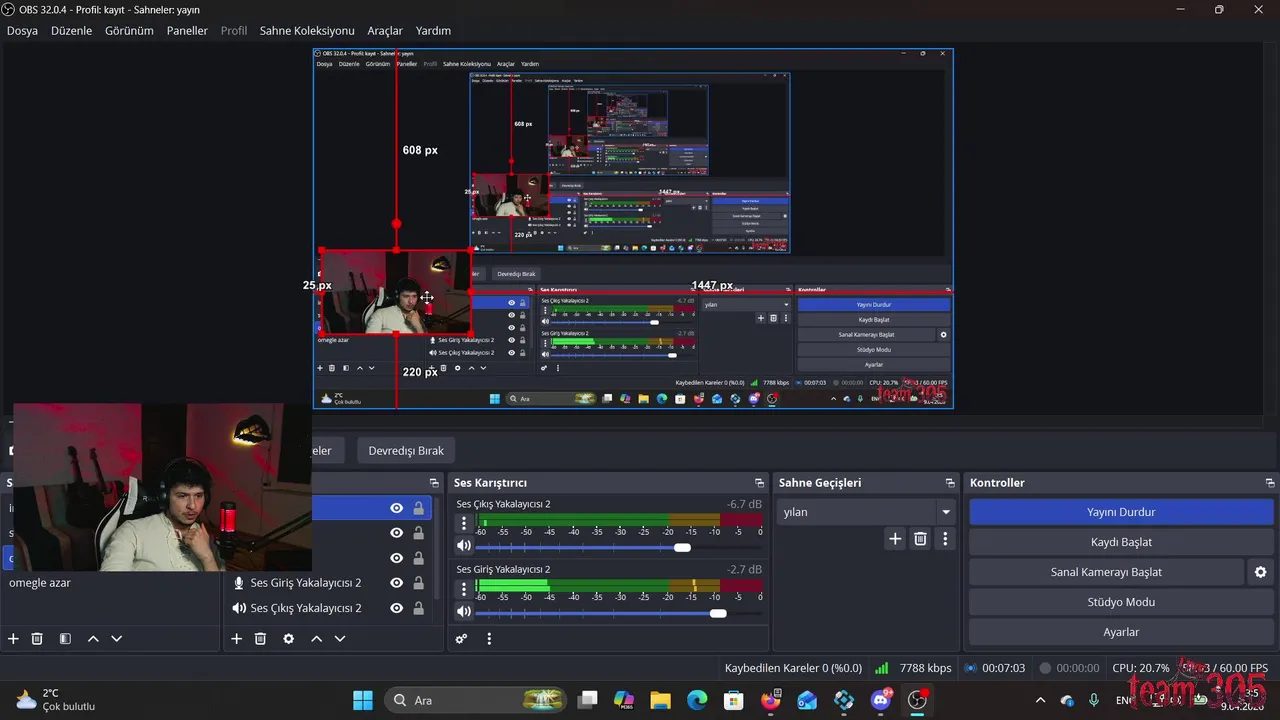1280x720 pixels.
Task: Open virtual camera settings gear icon
Action: [1260, 572]
